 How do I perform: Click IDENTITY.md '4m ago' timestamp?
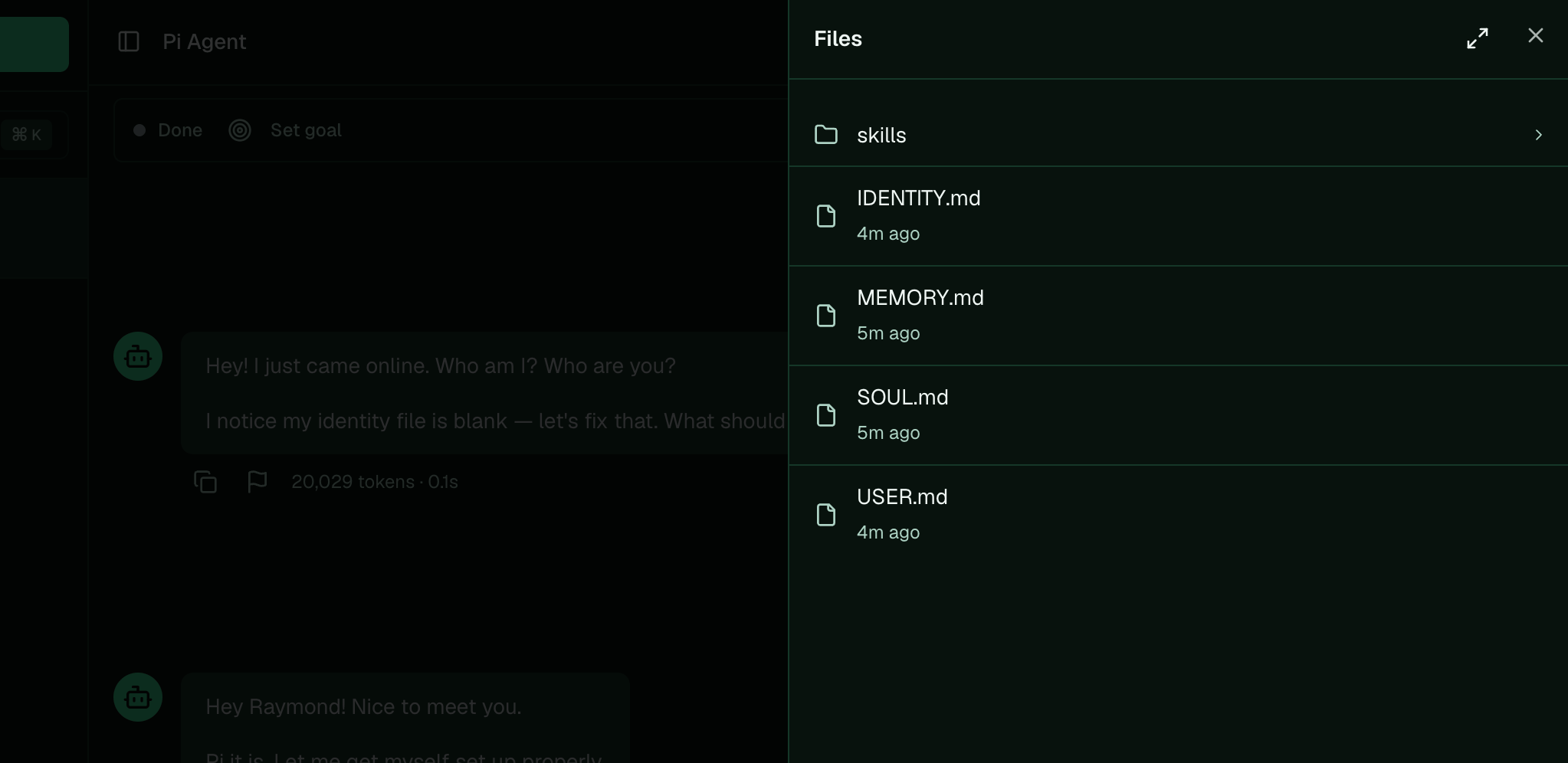click(888, 234)
